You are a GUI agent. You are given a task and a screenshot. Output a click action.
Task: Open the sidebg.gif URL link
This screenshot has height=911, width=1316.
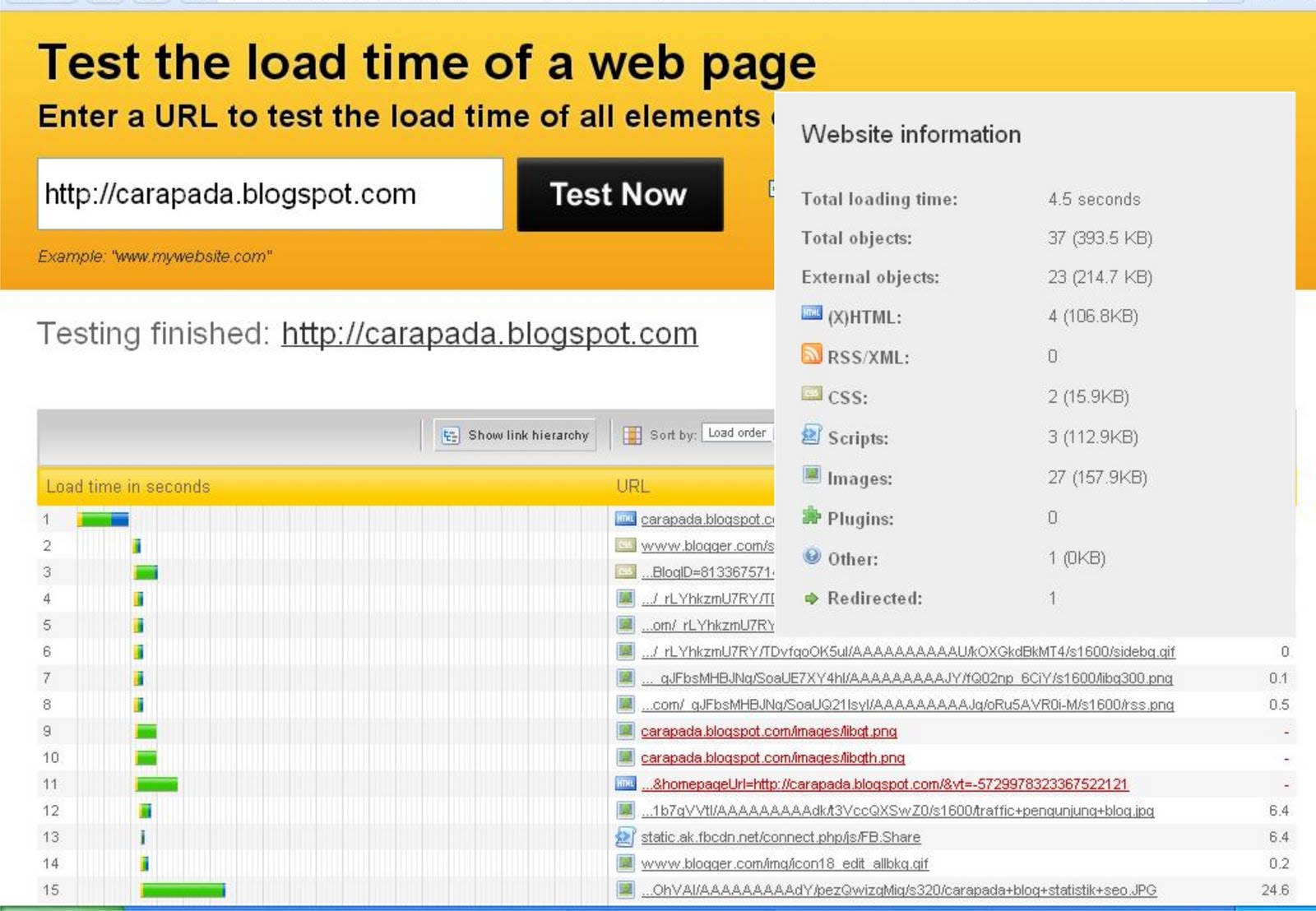[908, 652]
